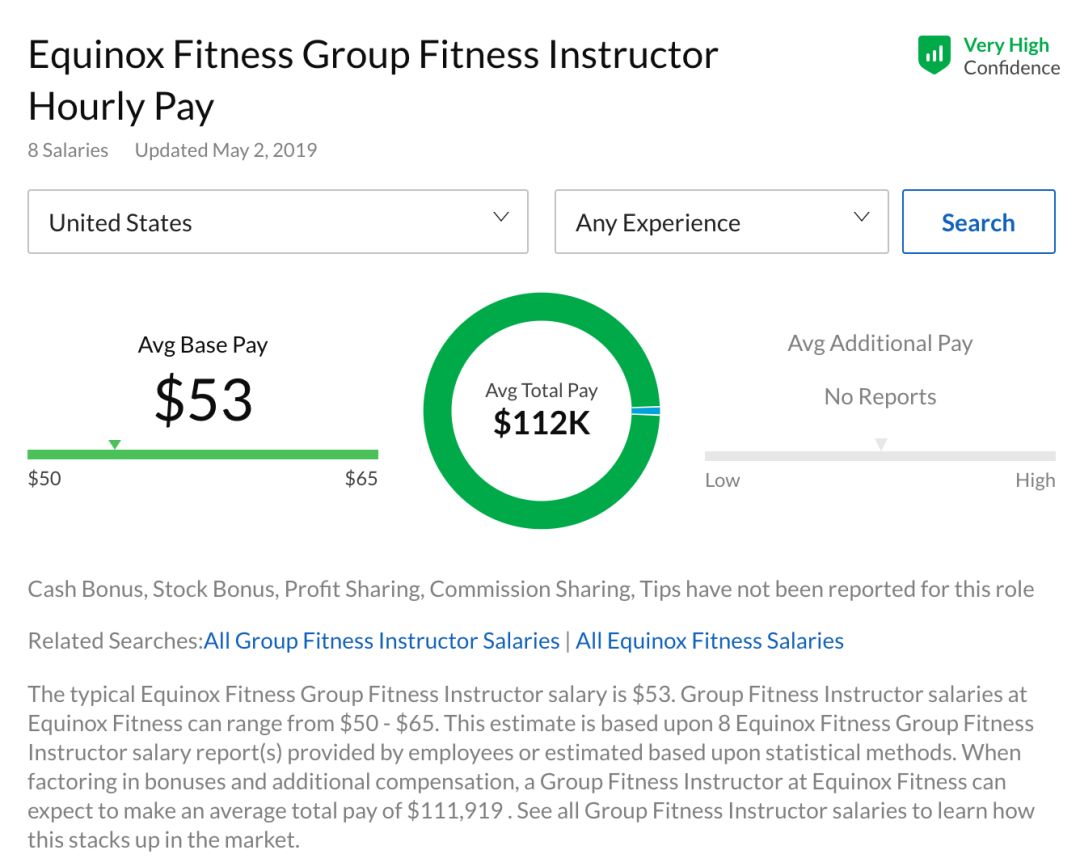Click the green triangle marker on base pay bar
Screen dimensions: 1080x867
pos(114,444)
